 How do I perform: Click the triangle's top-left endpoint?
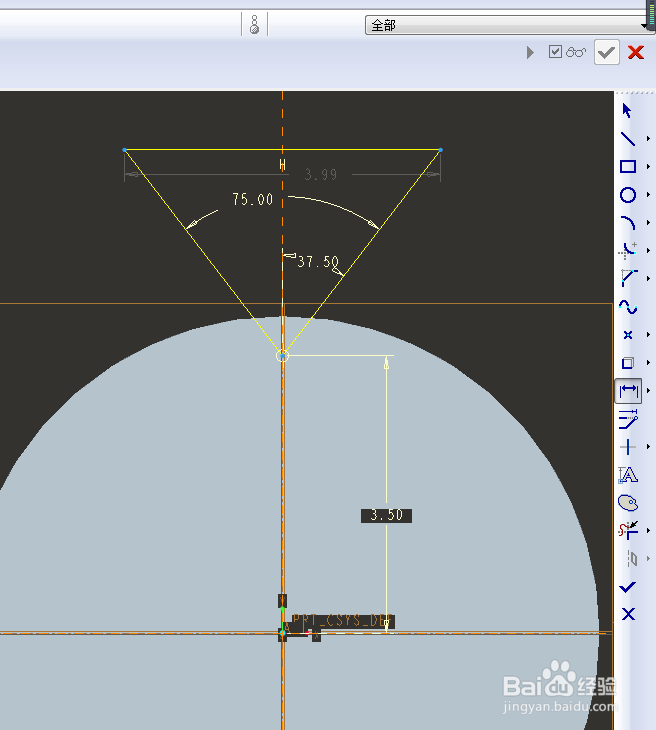(124, 150)
